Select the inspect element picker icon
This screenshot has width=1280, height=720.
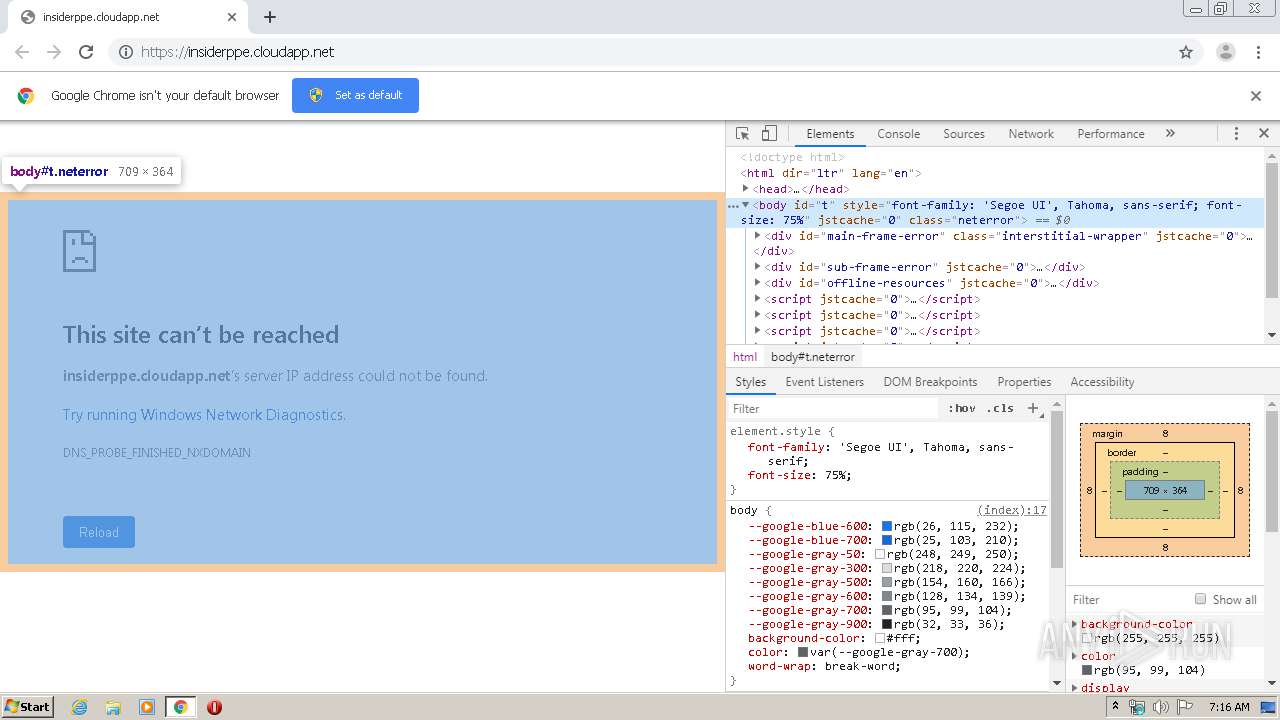pos(743,133)
